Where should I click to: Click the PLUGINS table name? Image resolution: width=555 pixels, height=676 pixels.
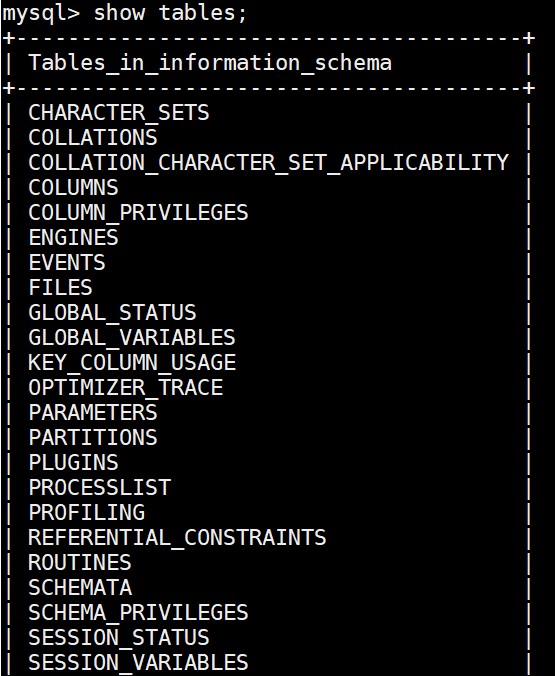point(73,463)
